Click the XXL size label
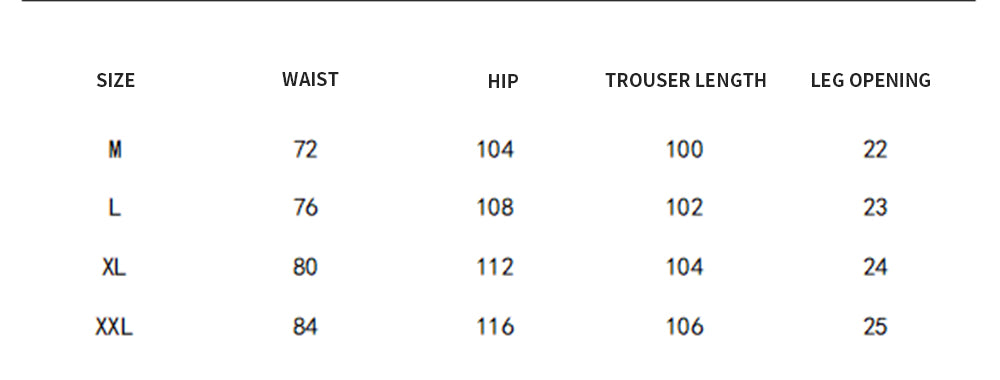 (x=114, y=326)
